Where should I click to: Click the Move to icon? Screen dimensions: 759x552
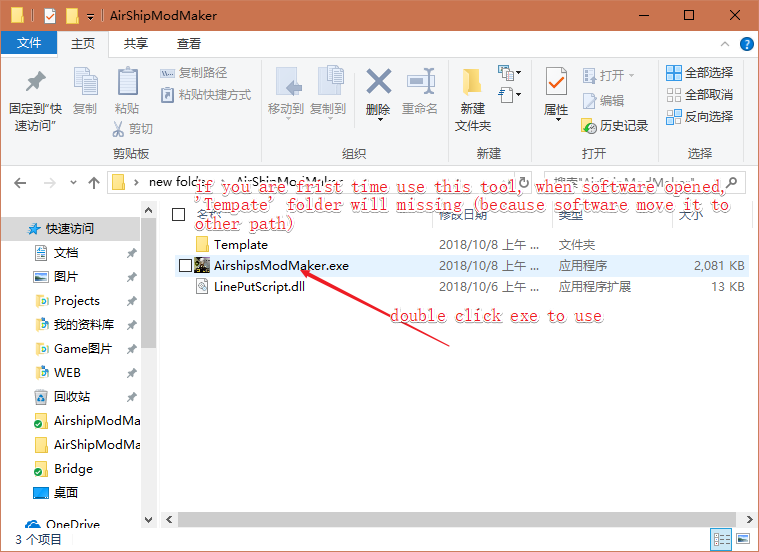point(286,84)
